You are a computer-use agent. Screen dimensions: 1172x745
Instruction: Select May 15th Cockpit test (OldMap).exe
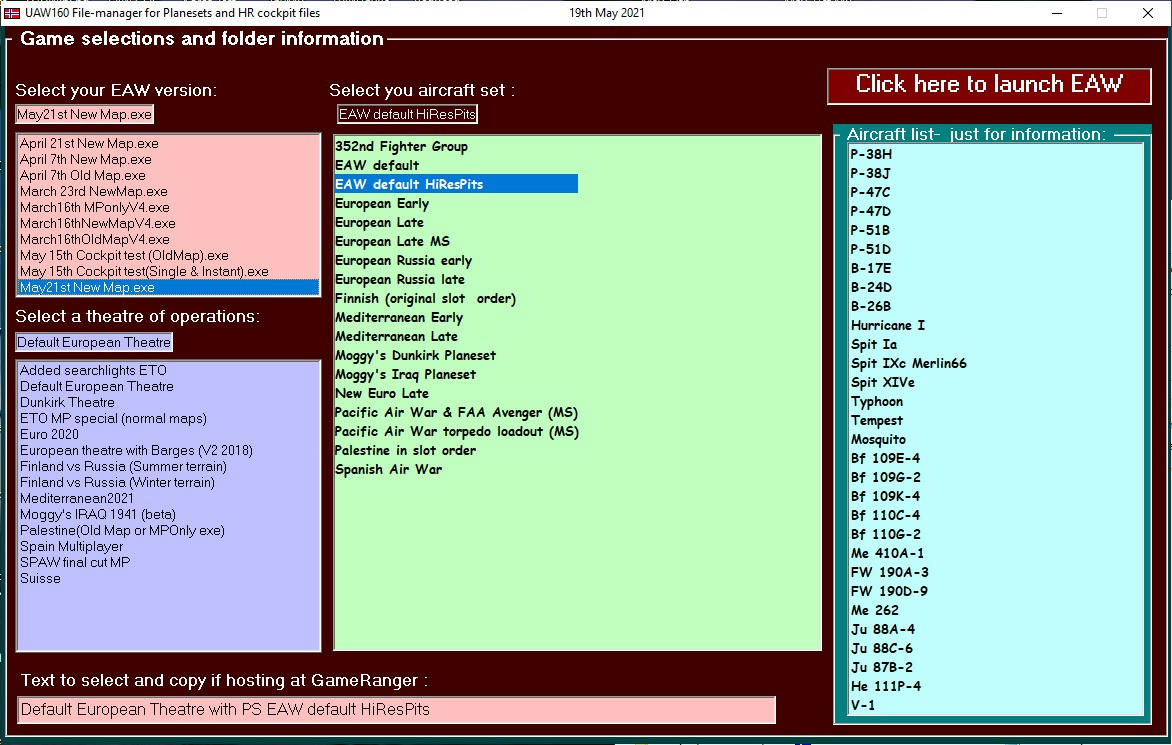(124, 255)
